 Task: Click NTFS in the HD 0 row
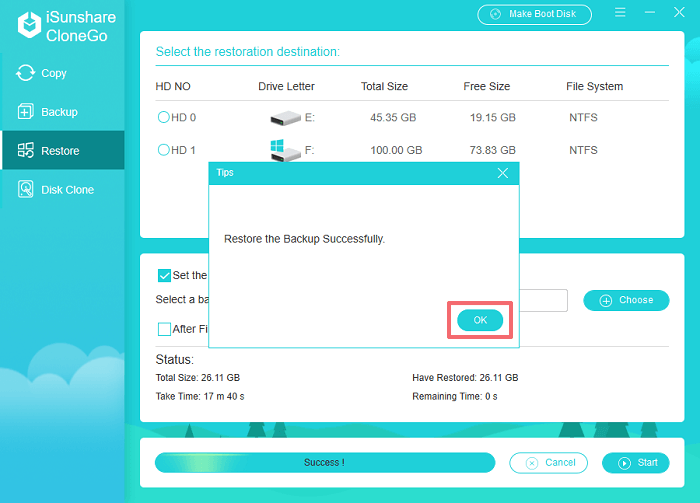point(583,118)
